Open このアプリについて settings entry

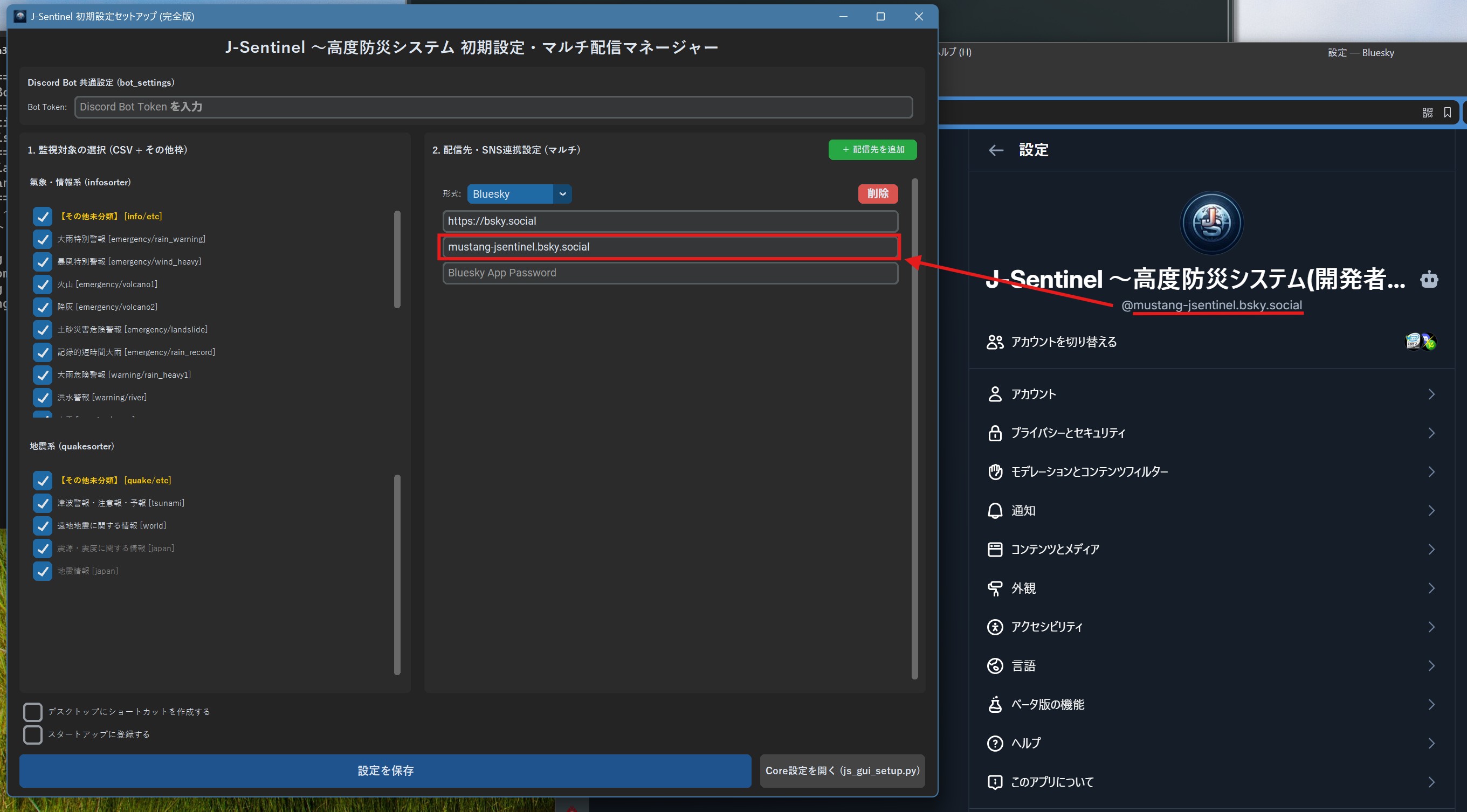tap(1212, 782)
